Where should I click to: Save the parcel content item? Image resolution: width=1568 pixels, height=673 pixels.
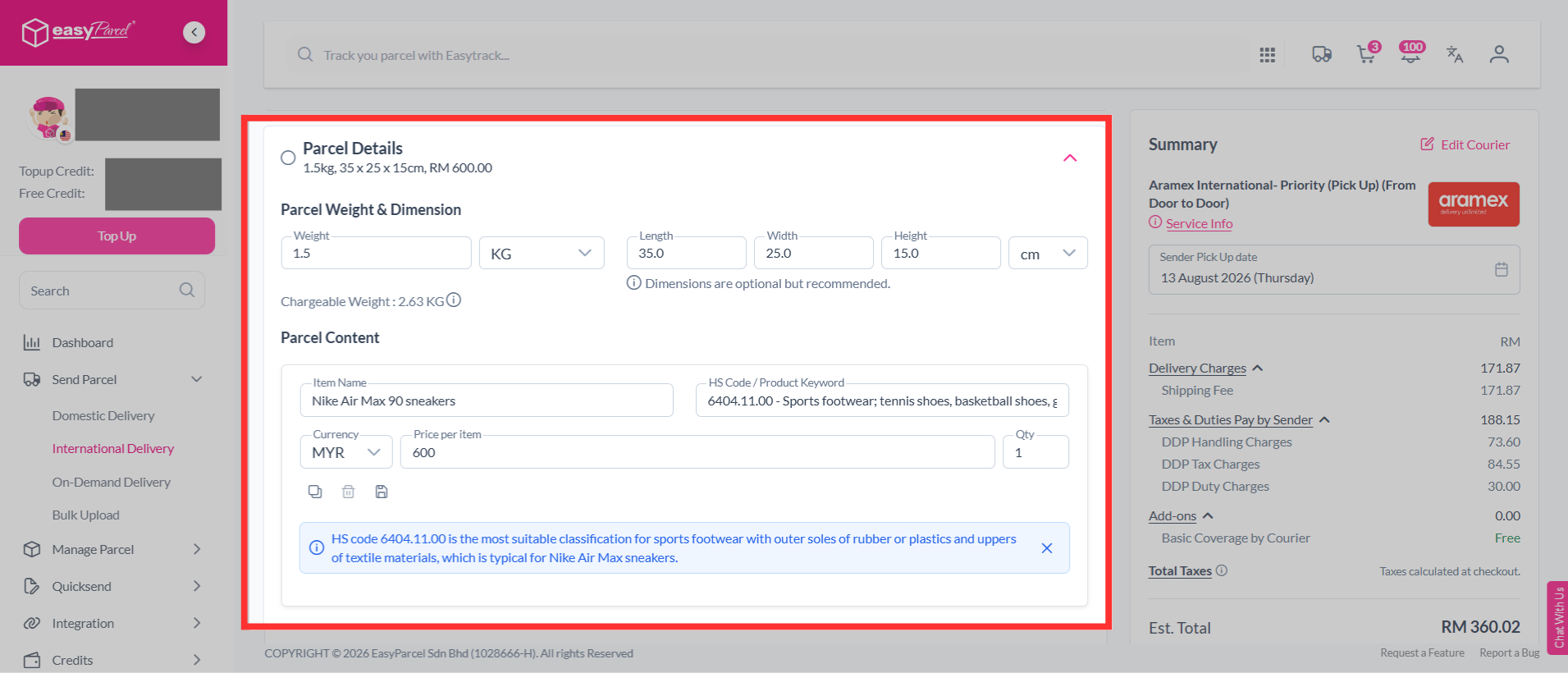pos(382,492)
